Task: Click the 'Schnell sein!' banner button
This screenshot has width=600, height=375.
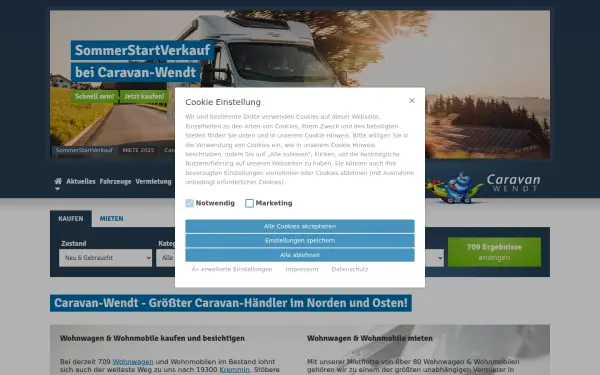Action: [94, 96]
